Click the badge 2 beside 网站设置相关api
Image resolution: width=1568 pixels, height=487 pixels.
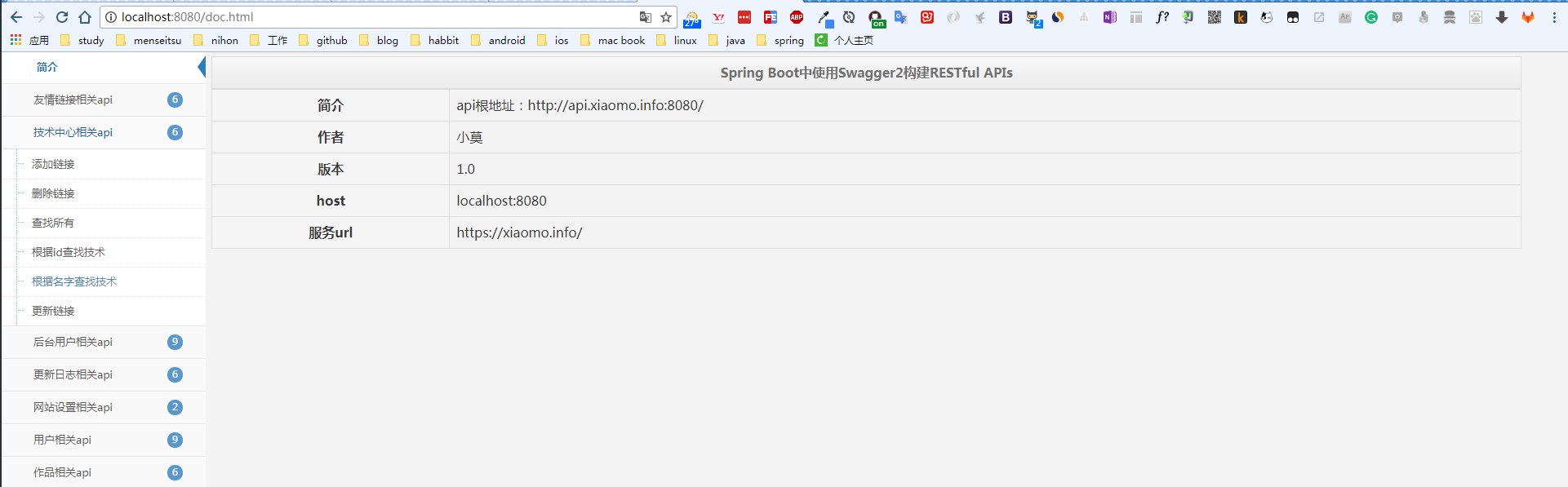coord(175,407)
